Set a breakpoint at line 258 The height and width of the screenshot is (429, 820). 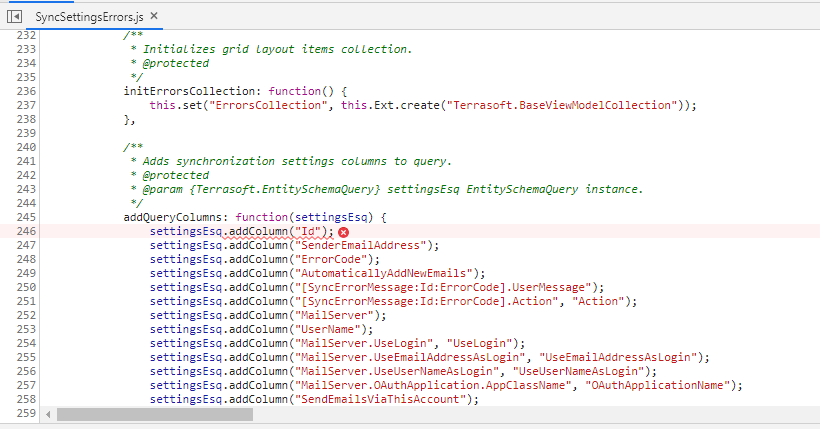(26, 399)
